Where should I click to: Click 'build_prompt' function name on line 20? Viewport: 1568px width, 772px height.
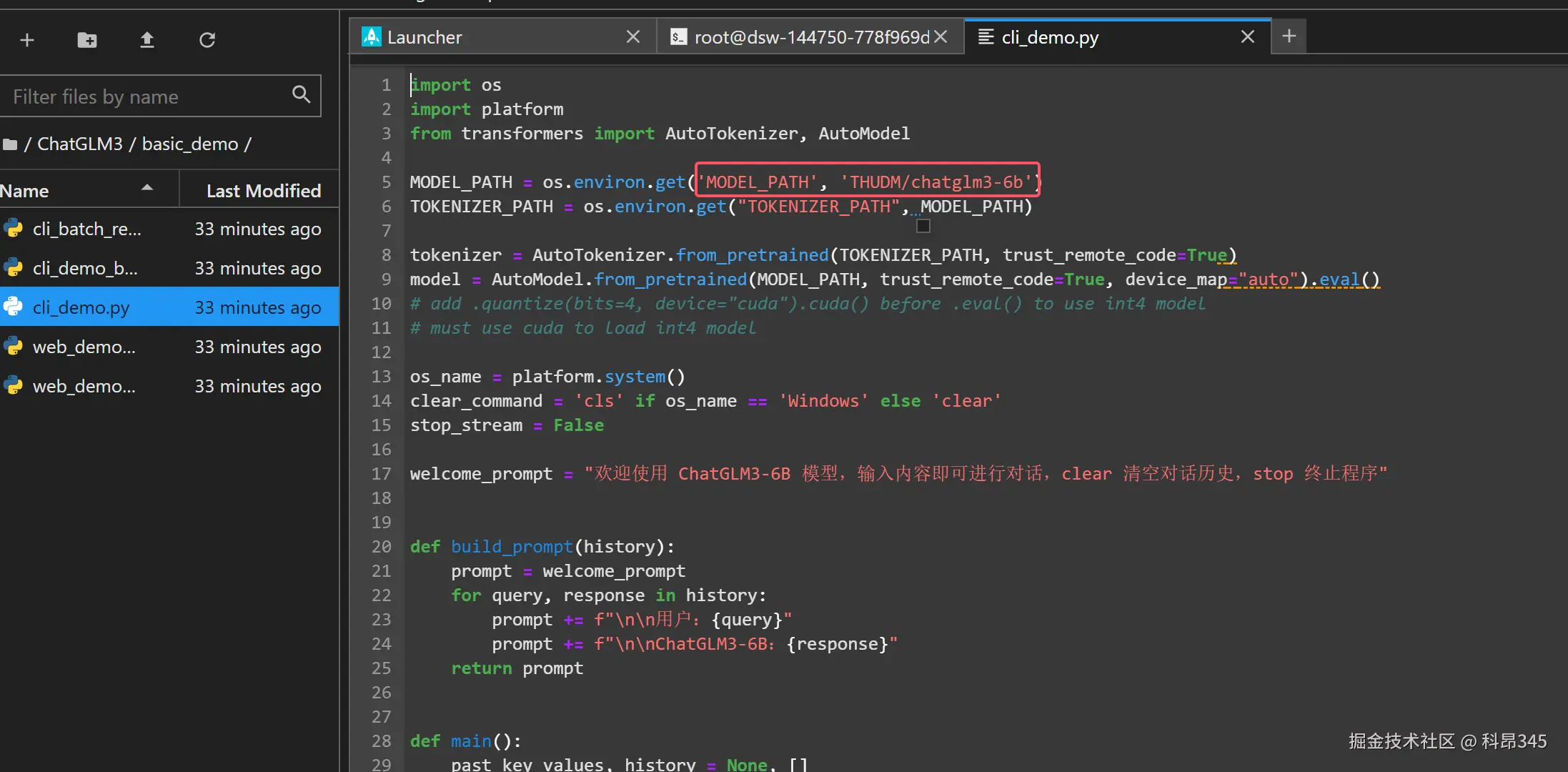pos(512,547)
